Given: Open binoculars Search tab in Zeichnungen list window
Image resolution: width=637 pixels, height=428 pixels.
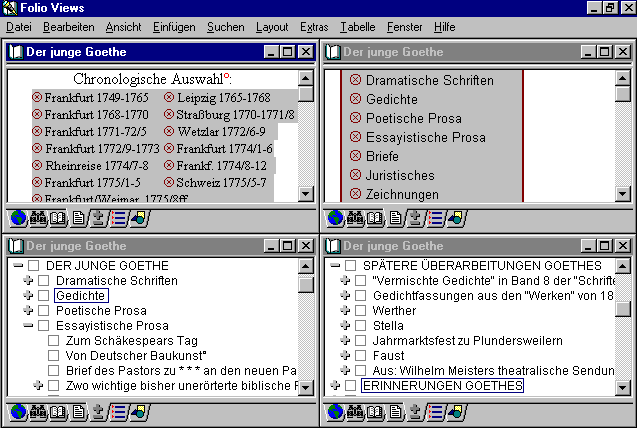Looking at the screenshot, I should coord(355,218).
